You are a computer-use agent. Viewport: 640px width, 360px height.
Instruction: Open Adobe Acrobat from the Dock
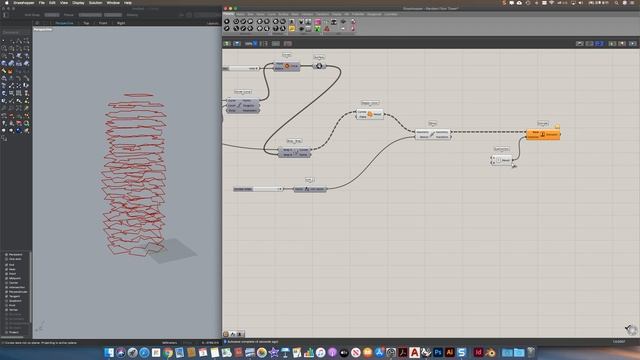tap(403, 352)
